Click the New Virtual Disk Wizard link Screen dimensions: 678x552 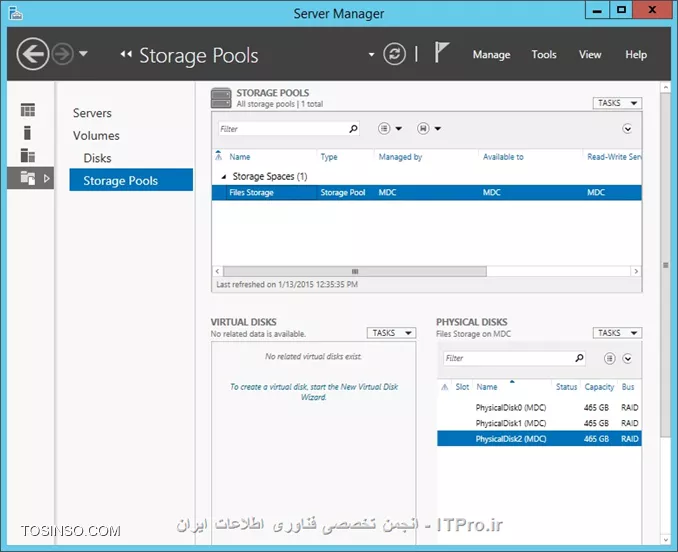click(313, 392)
